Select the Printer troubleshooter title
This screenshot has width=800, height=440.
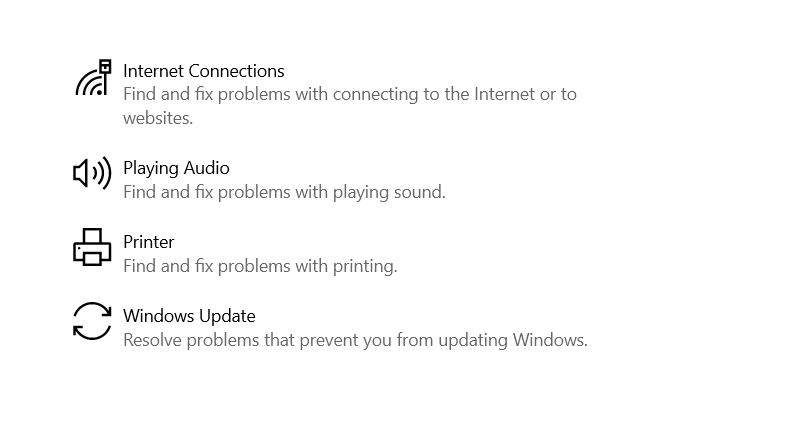[148, 242]
